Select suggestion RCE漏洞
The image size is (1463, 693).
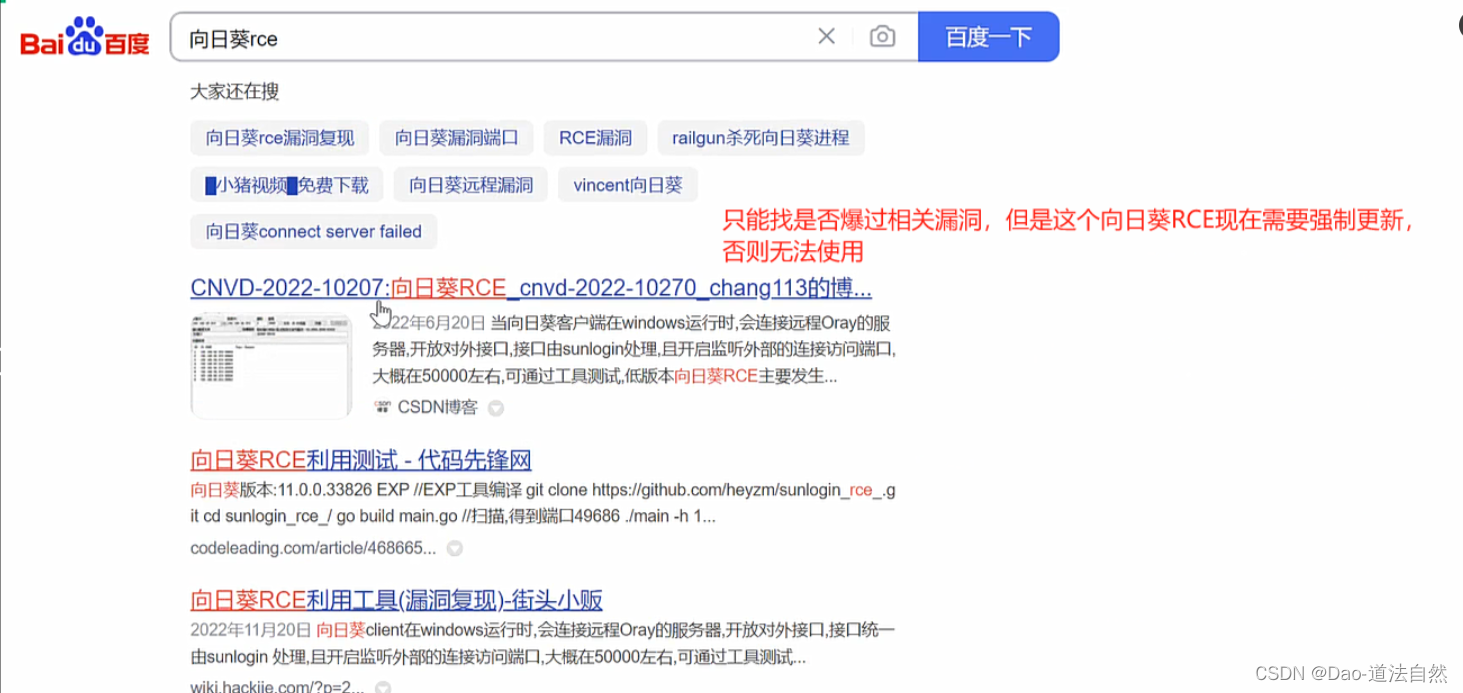595,138
